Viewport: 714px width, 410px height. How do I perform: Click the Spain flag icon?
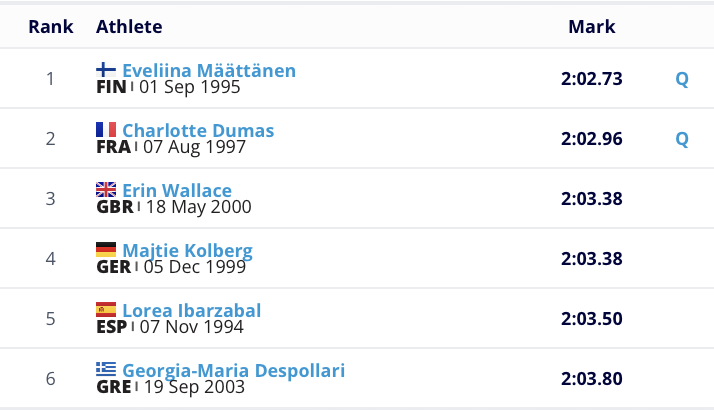click(106, 310)
